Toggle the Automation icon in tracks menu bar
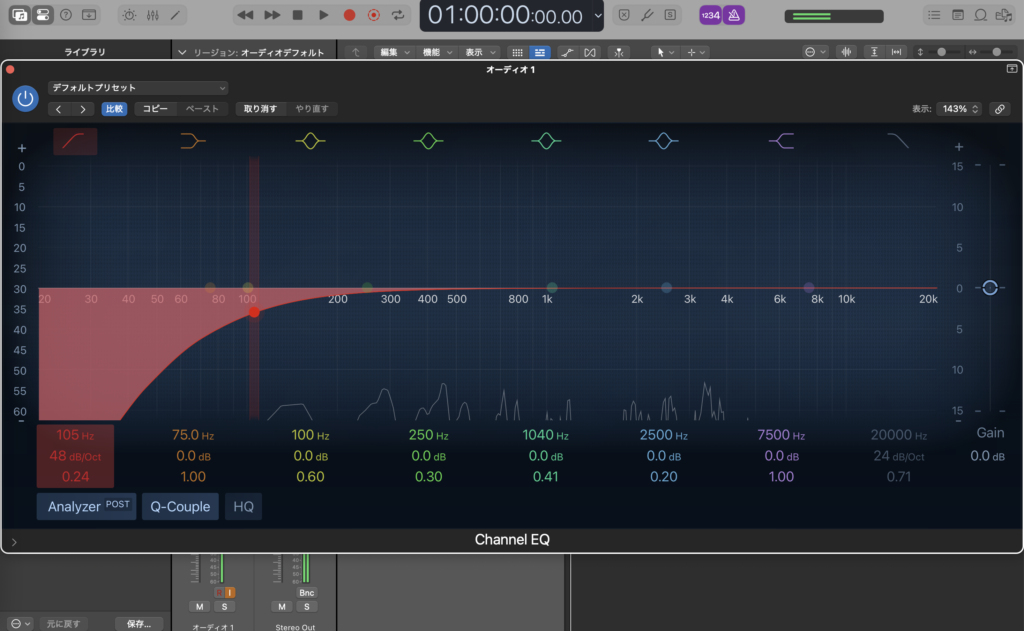The width and height of the screenshot is (1024, 631). [567, 52]
